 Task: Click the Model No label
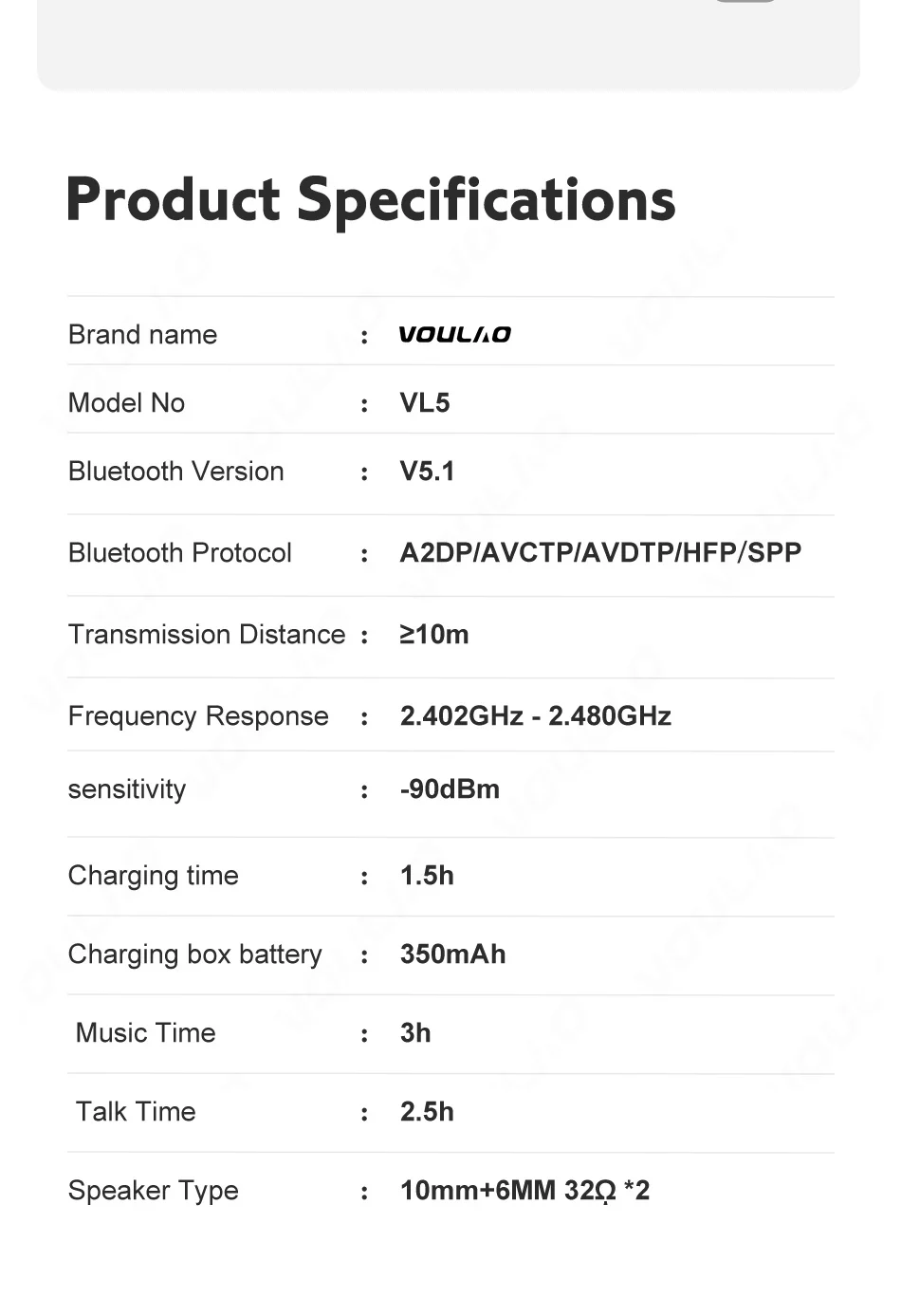coord(126,402)
